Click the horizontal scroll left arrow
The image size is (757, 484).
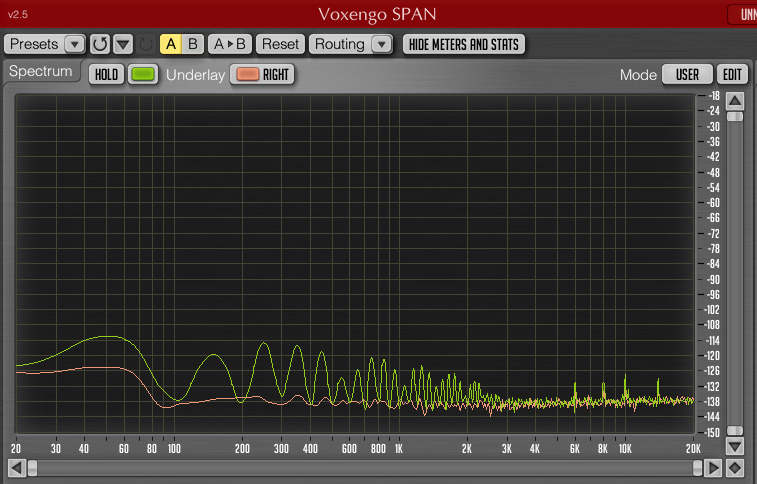(16, 467)
